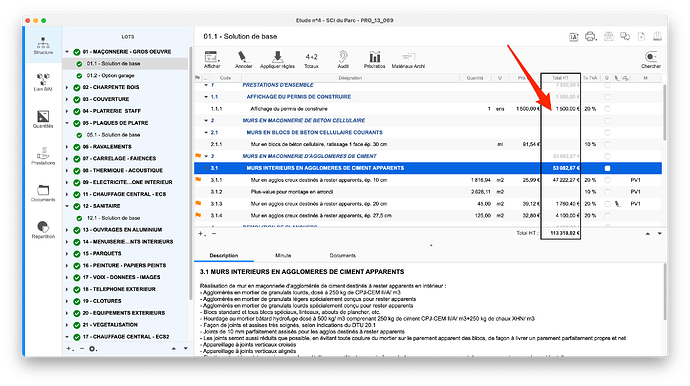Collapse section 2.1 Murs en blocs
Viewport: 690px width, 386px height.
point(206,132)
